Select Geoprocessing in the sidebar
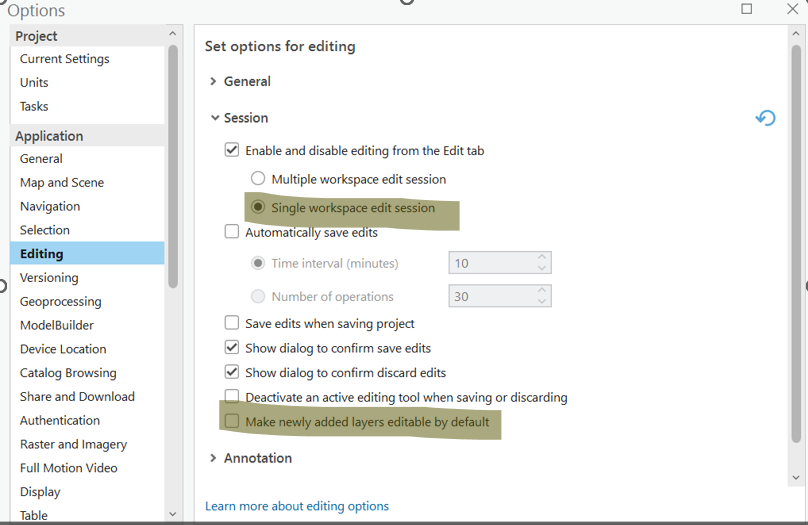Screen dimensions: 808x525 click(x=60, y=301)
